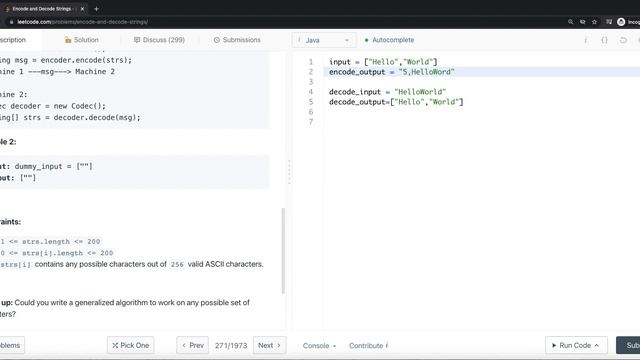Click line number 7 in editor gutter

click(311, 122)
